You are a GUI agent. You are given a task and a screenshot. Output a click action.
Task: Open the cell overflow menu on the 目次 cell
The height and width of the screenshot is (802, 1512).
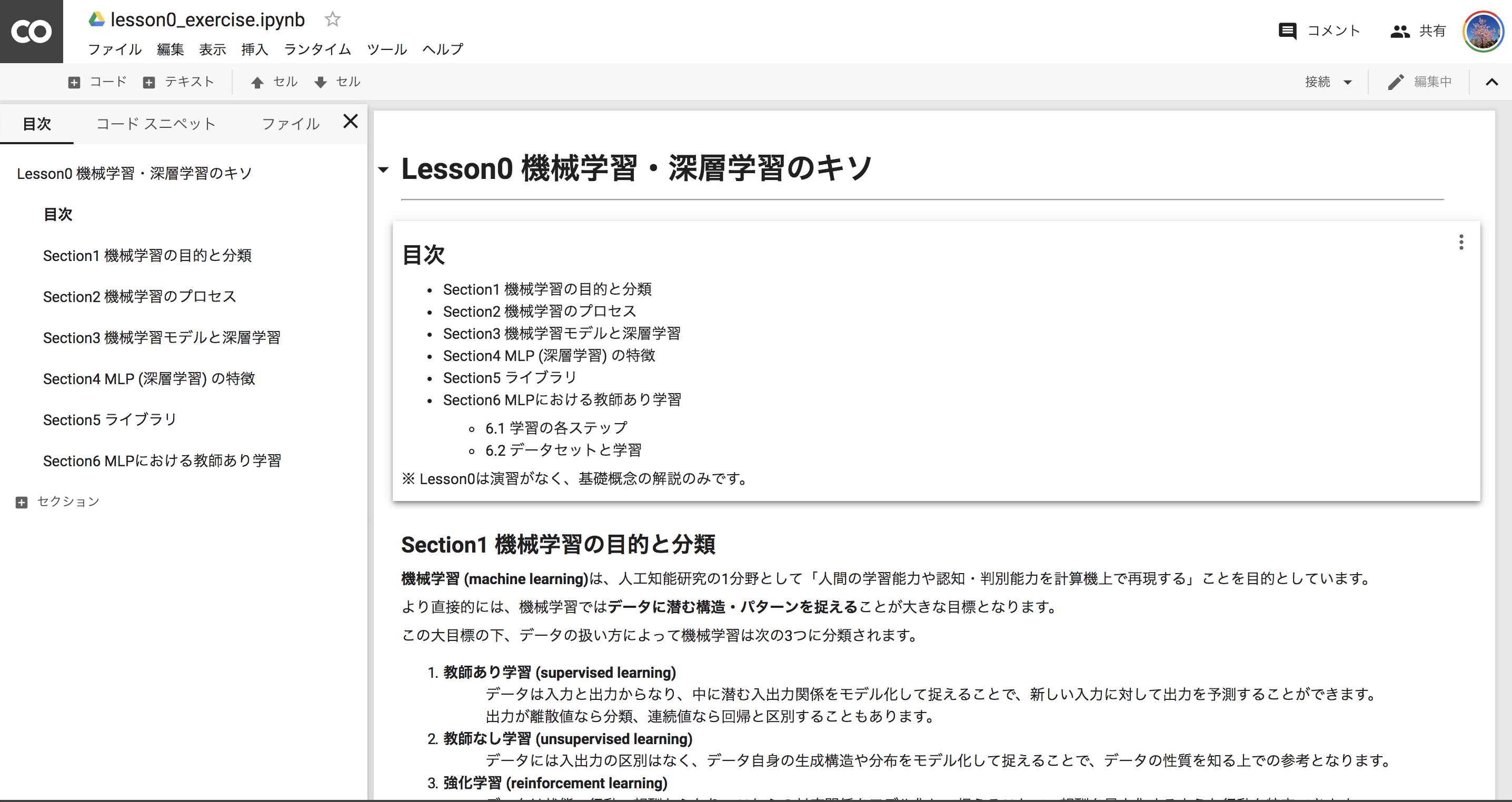point(1461,242)
